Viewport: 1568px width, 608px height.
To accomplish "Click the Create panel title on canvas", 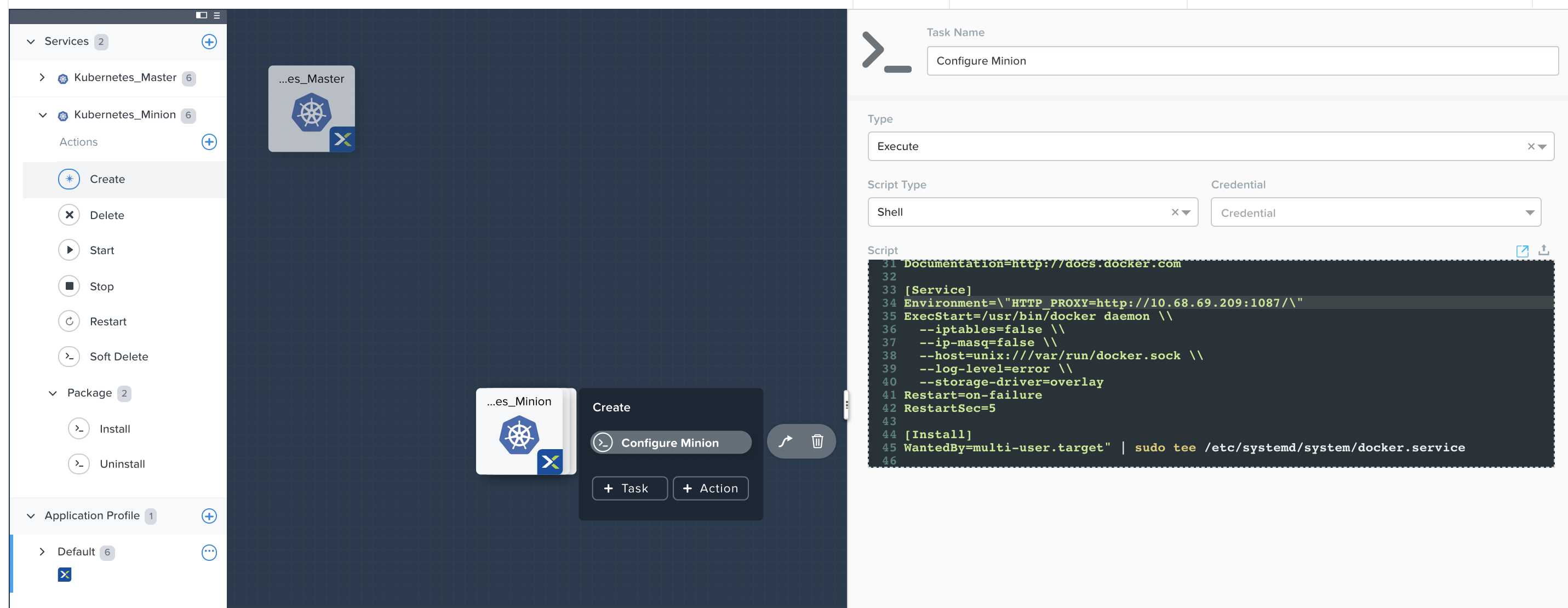I will pos(611,407).
